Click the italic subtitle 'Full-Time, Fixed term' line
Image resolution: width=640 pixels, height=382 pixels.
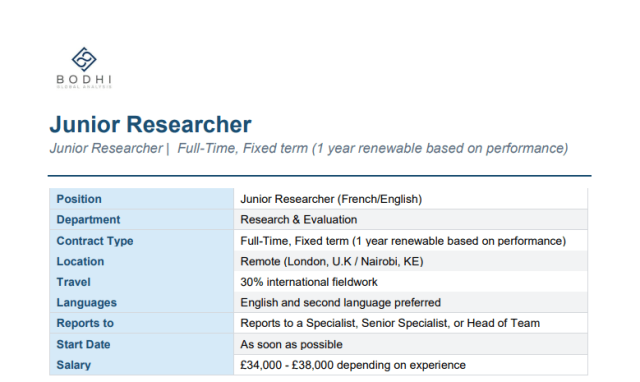(x=309, y=148)
